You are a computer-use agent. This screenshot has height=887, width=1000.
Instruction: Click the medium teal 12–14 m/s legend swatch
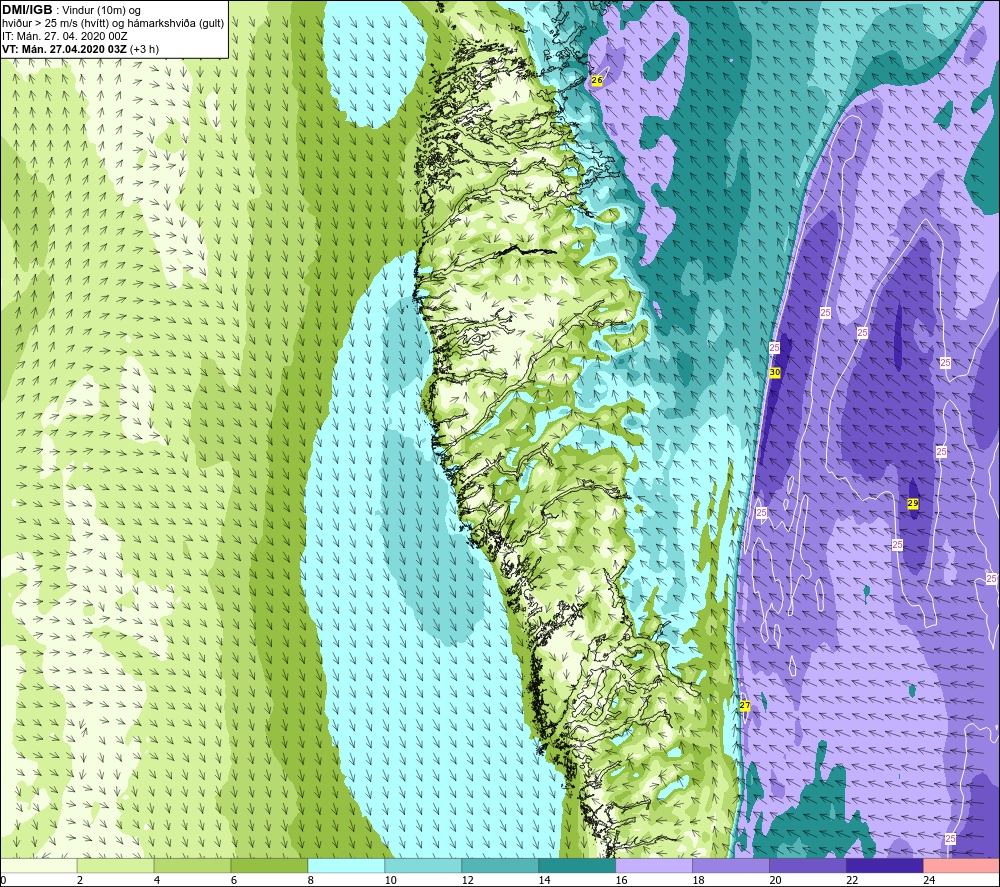500,865
